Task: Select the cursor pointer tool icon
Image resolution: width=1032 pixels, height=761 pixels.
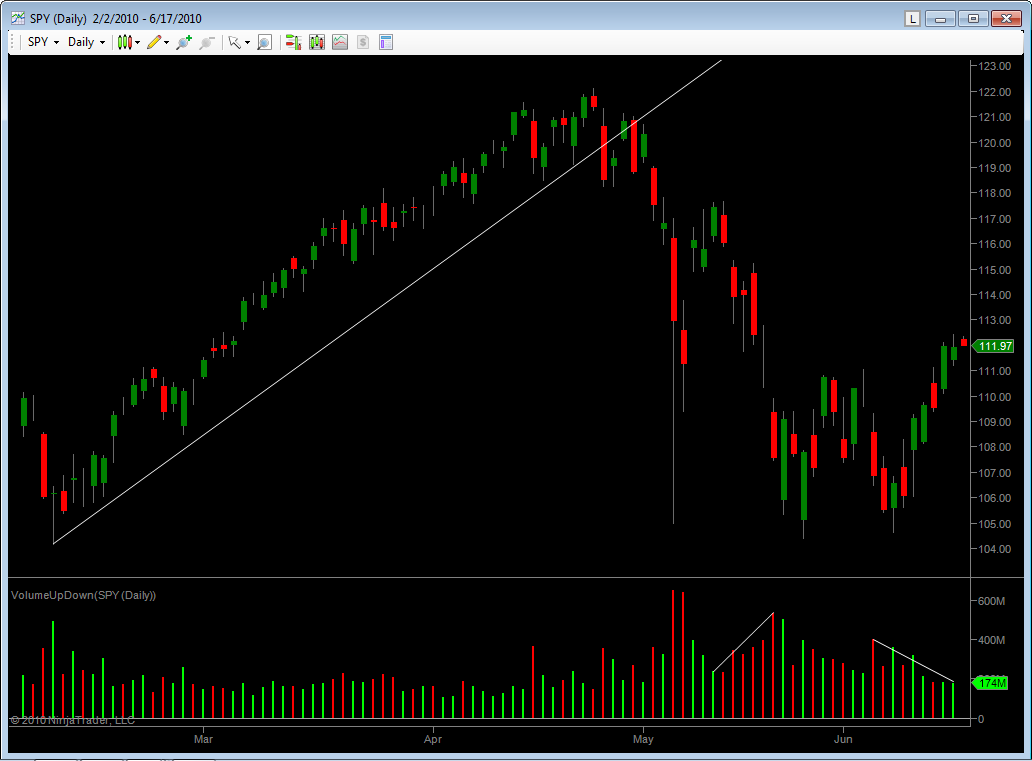Action: (x=234, y=42)
